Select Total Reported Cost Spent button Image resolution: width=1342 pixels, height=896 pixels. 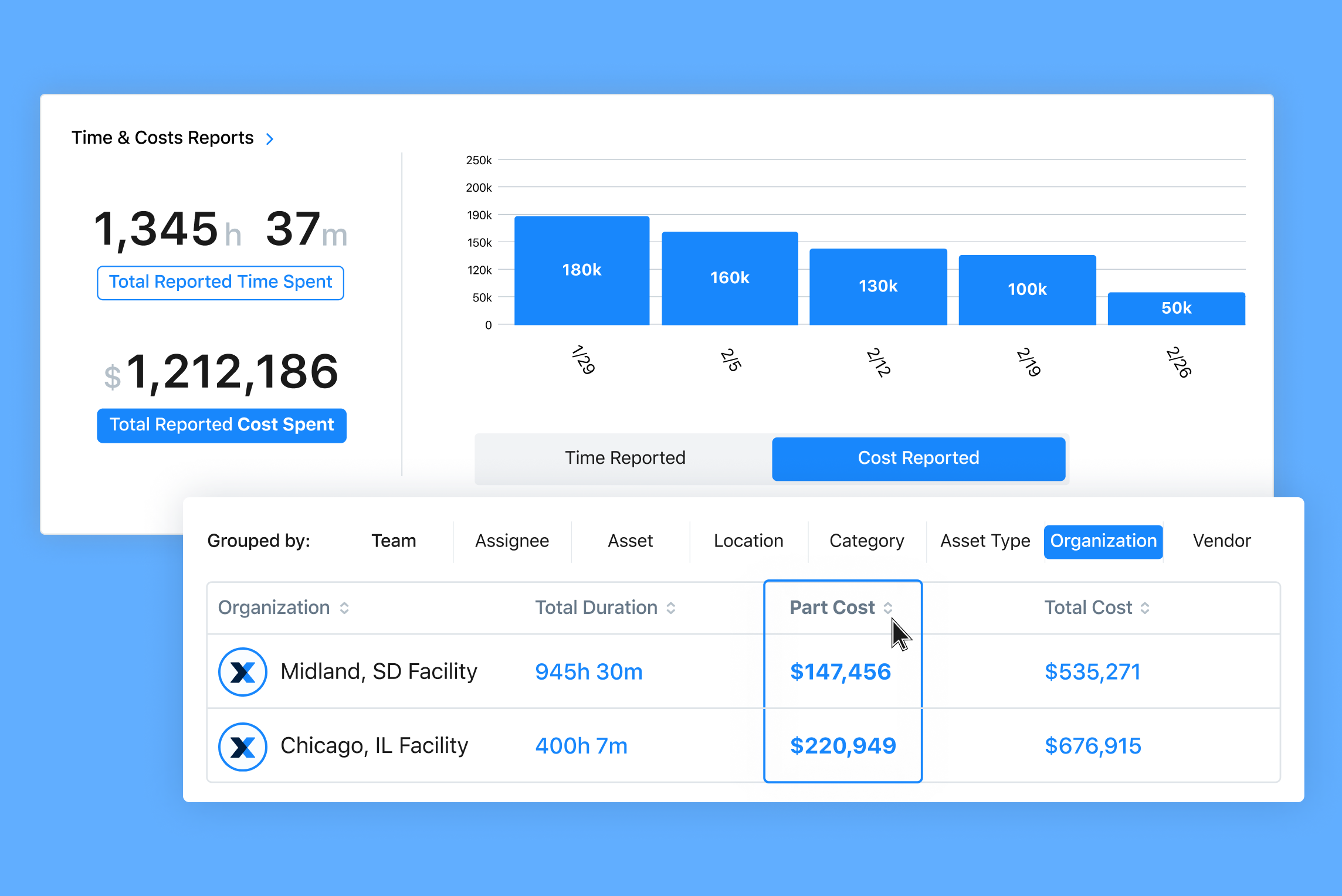222,425
